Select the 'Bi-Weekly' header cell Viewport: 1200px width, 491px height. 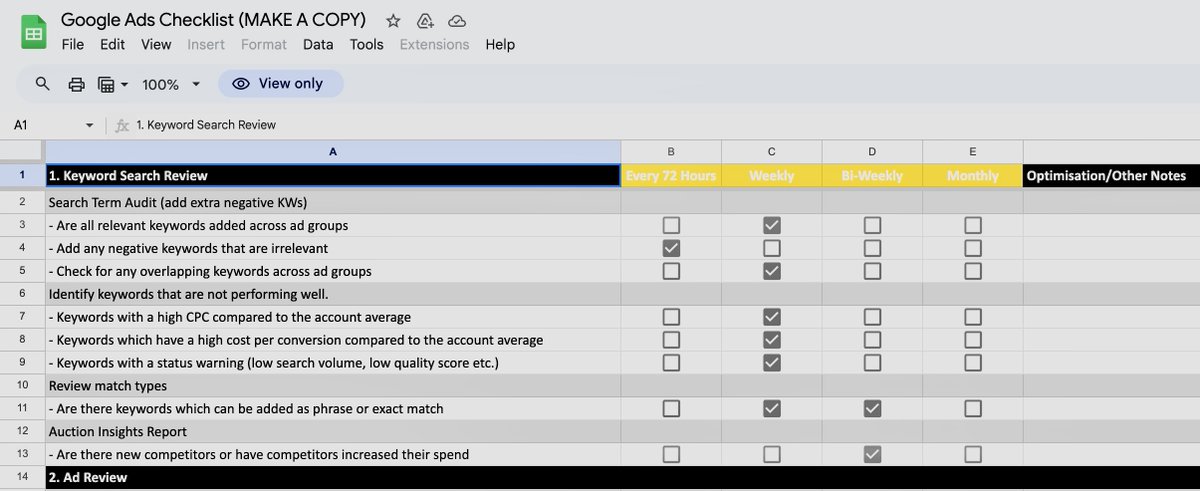point(872,176)
